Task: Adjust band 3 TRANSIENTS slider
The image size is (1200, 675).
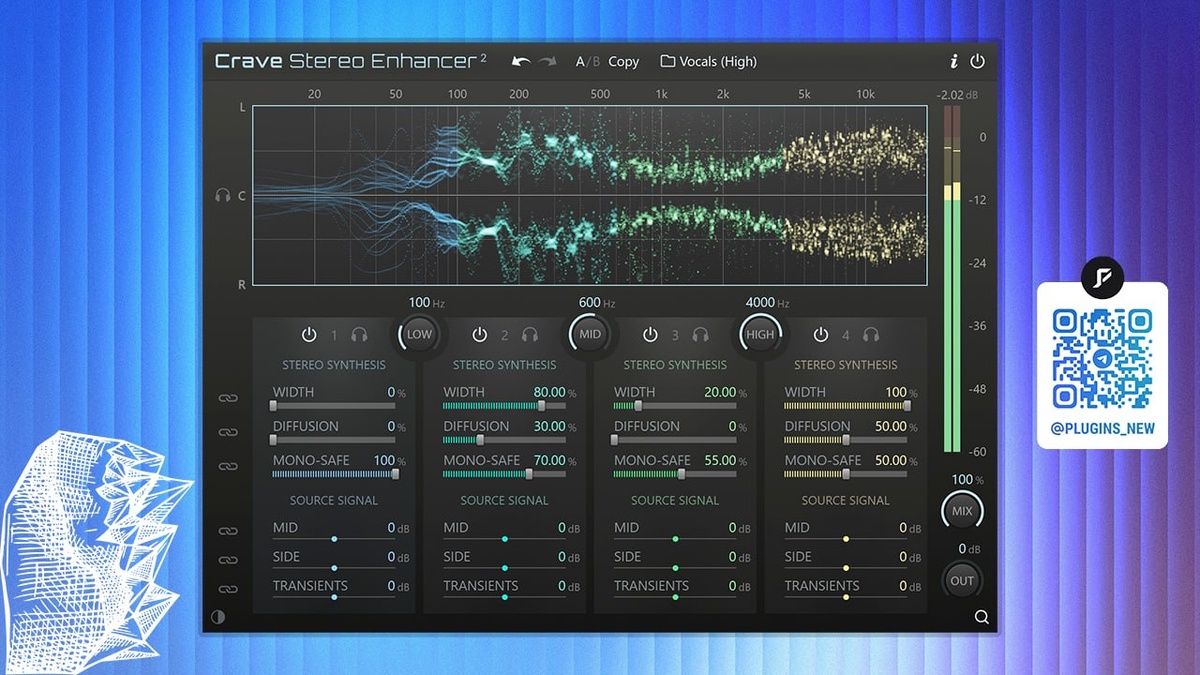Action: point(675,597)
